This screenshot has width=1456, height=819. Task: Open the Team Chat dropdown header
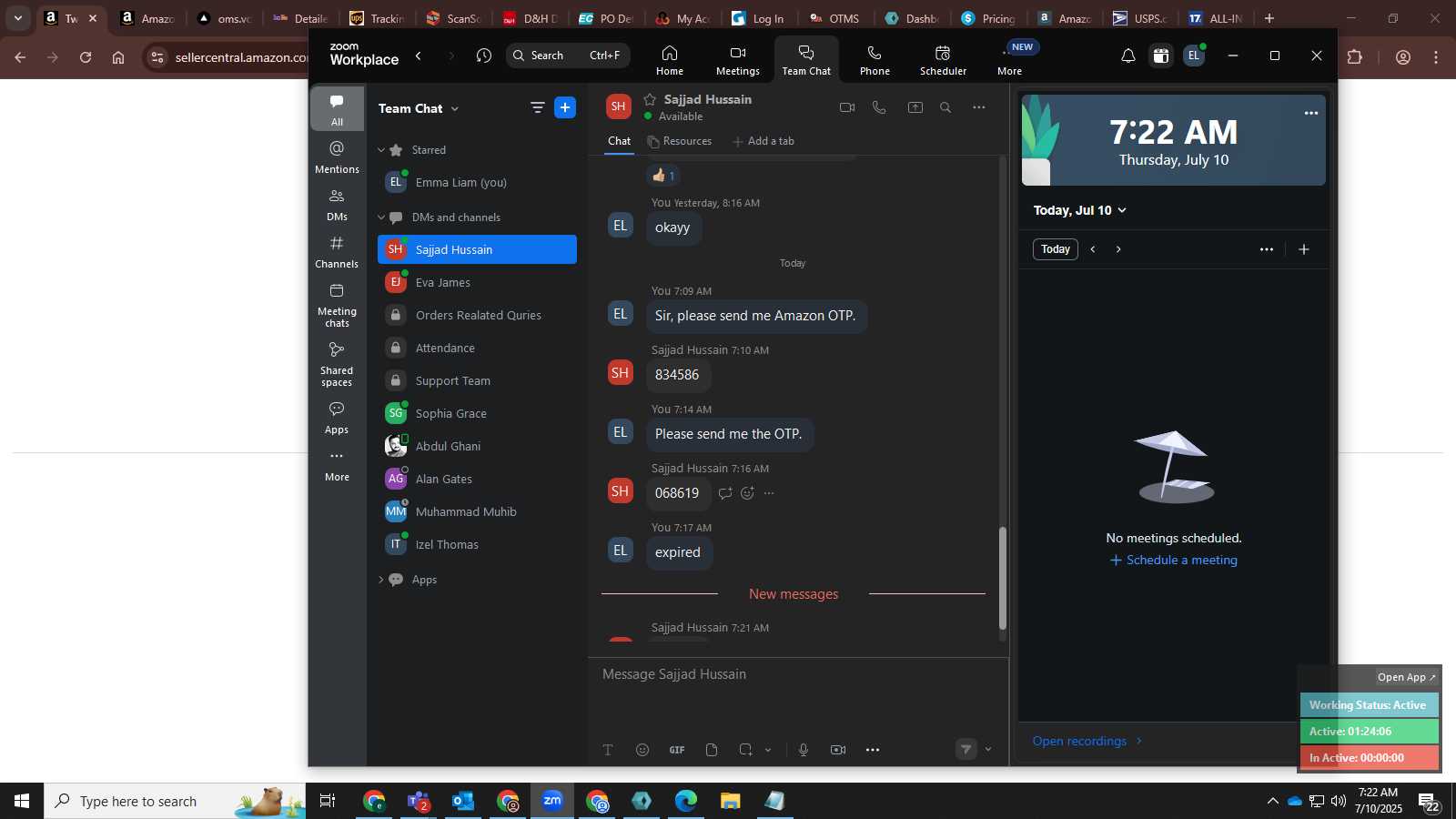tap(419, 108)
